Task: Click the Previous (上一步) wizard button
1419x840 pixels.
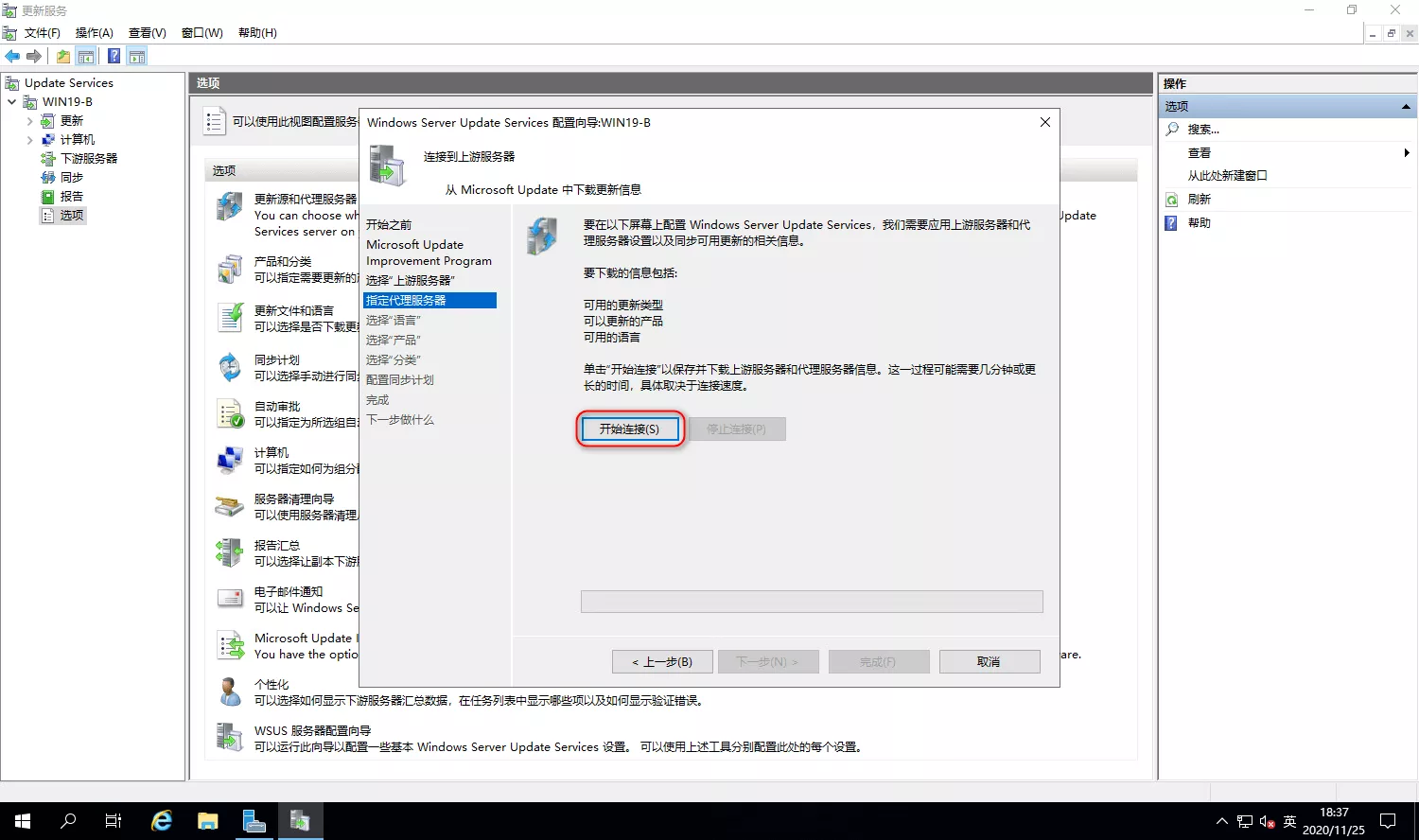Action: click(x=662, y=662)
